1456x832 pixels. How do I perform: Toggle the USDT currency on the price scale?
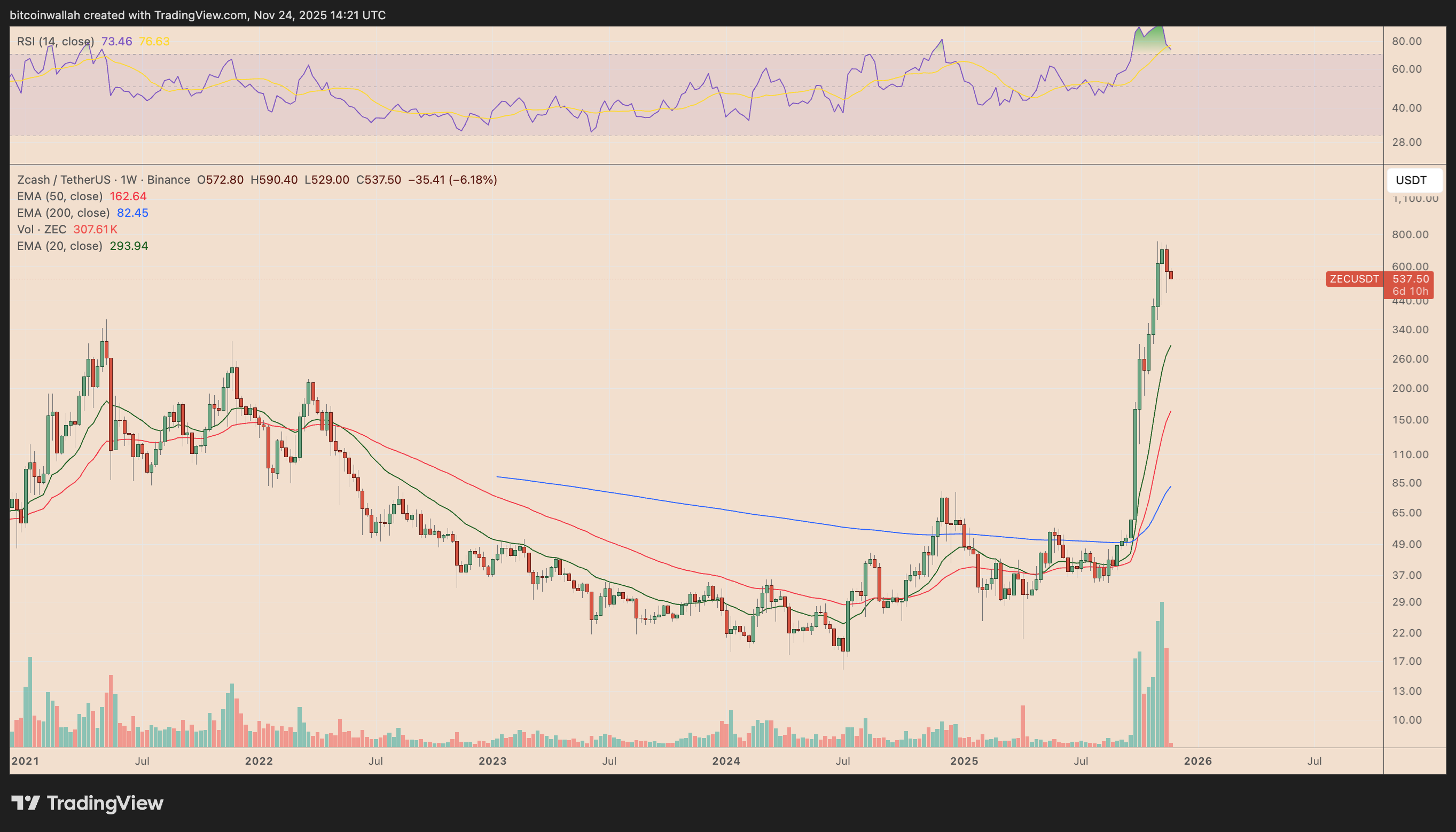pyautogui.click(x=1413, y=180)
